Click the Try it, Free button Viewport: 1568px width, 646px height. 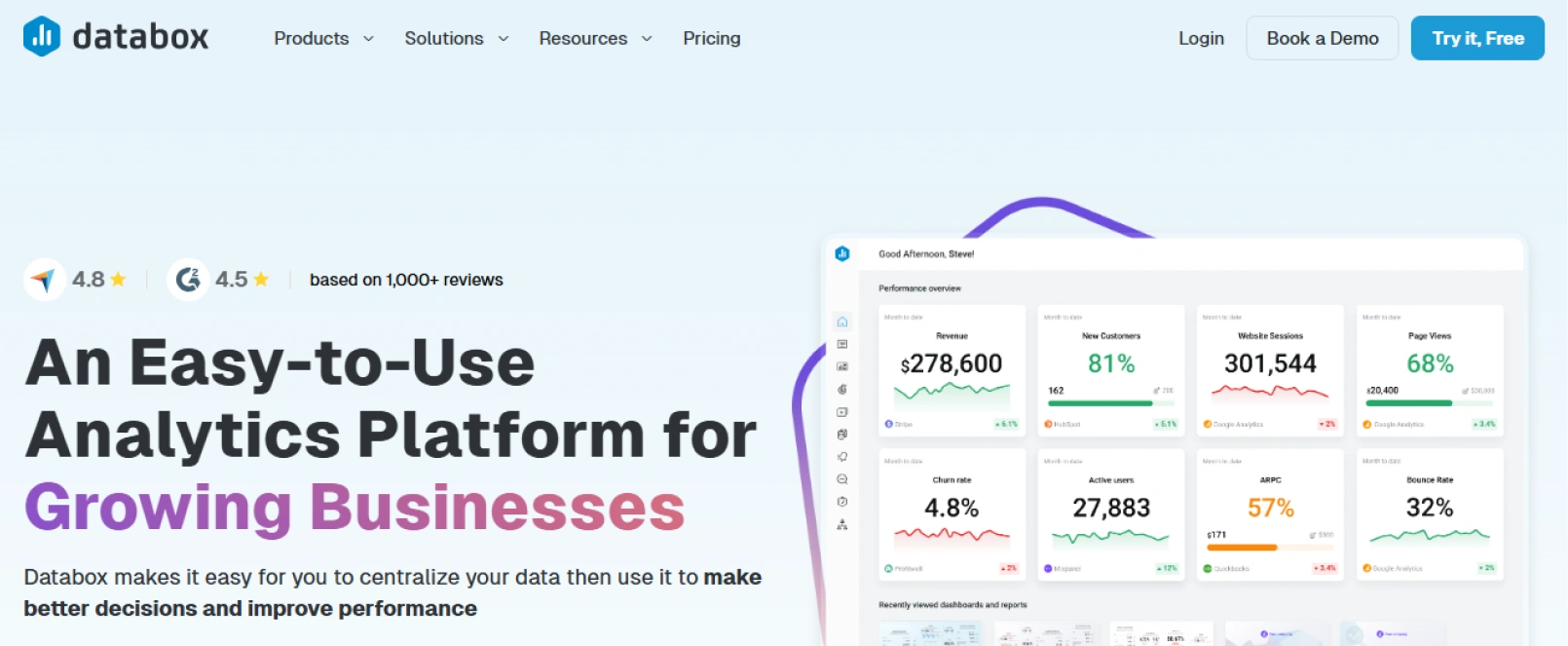pyautogui.click(x=1477, y=38)
